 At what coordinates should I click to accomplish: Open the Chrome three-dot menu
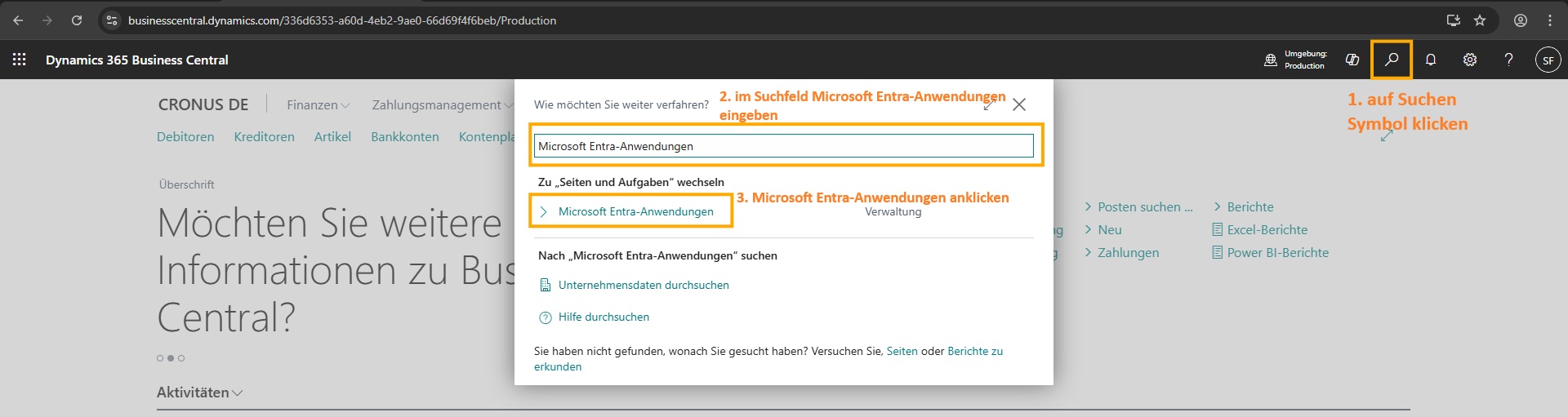click(1550, 20)
